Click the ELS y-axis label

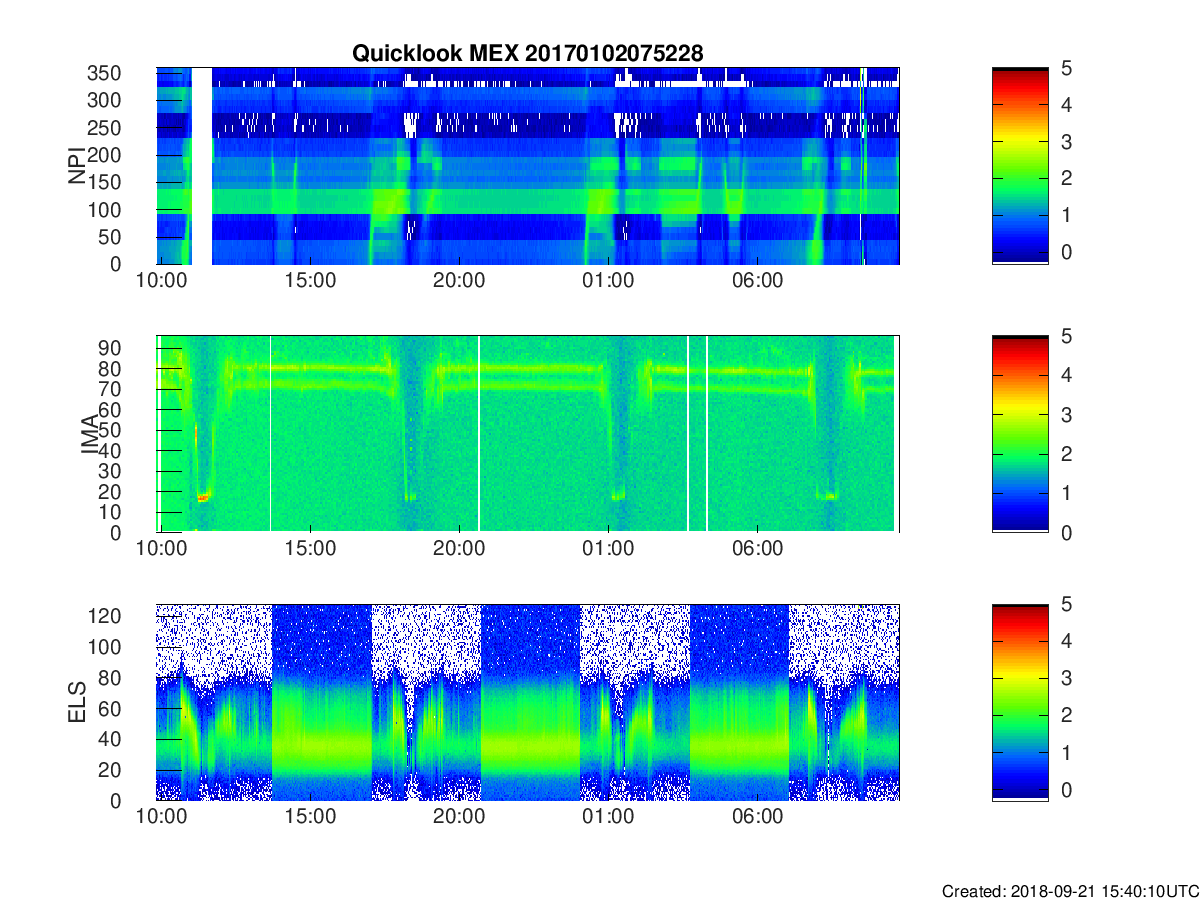point(76,702)
